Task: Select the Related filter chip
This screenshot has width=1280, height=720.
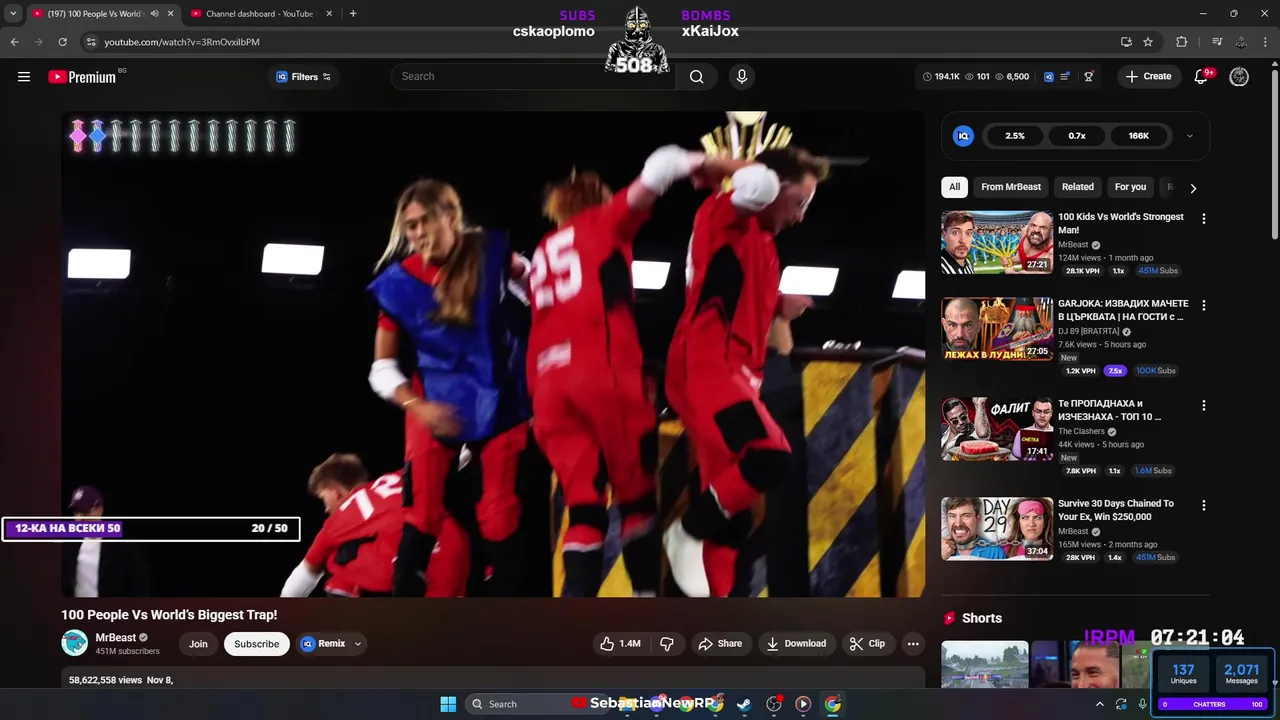Action: pos(1078,187)
